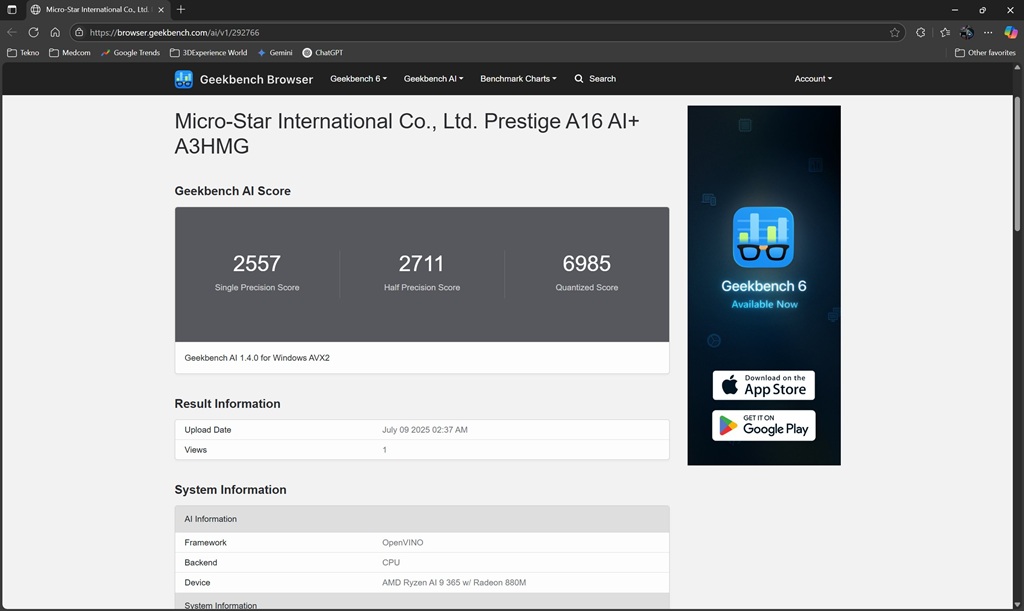Image resolution: width=1024 pixels, height=611 pixels.
Task: Click the AI Information table header
Action: point(422,519)
